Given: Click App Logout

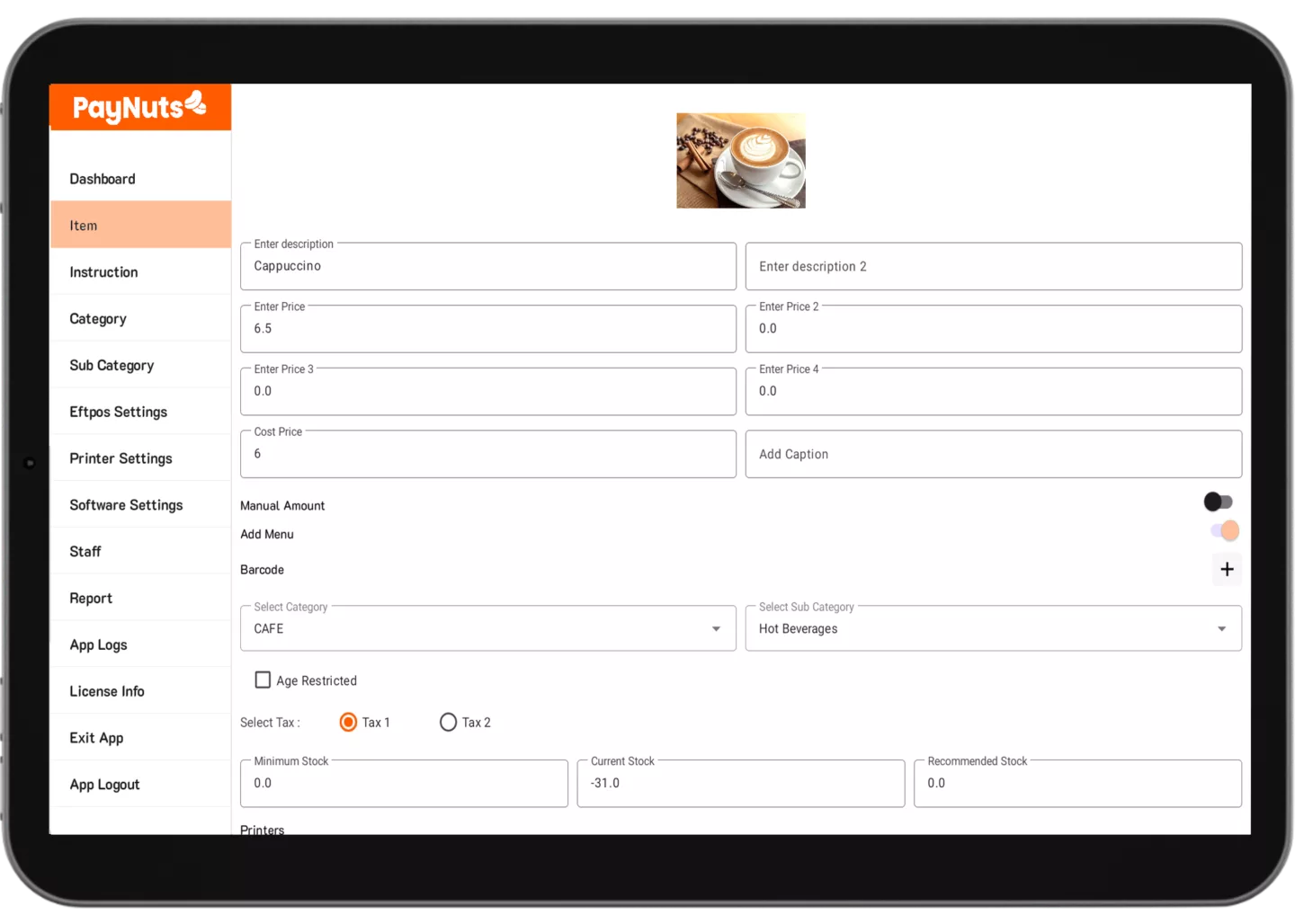Looking at the screenshot, I should point(103,784).
